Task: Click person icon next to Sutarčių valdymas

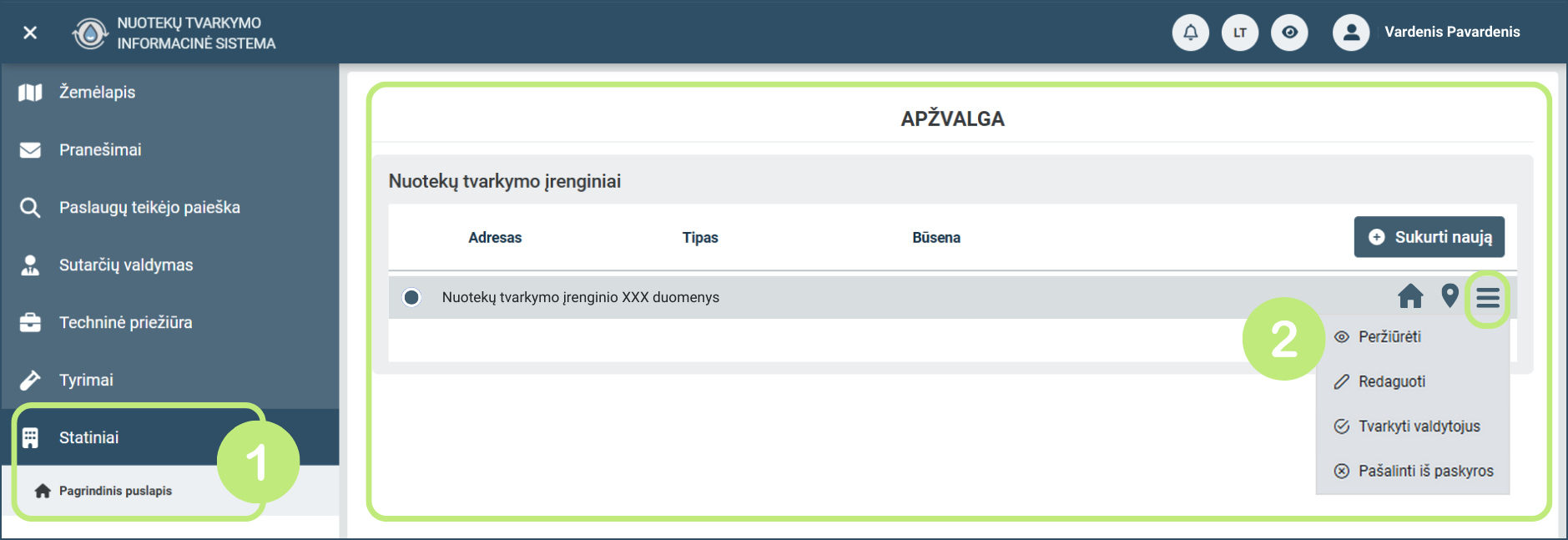Action: click(30, 265)
